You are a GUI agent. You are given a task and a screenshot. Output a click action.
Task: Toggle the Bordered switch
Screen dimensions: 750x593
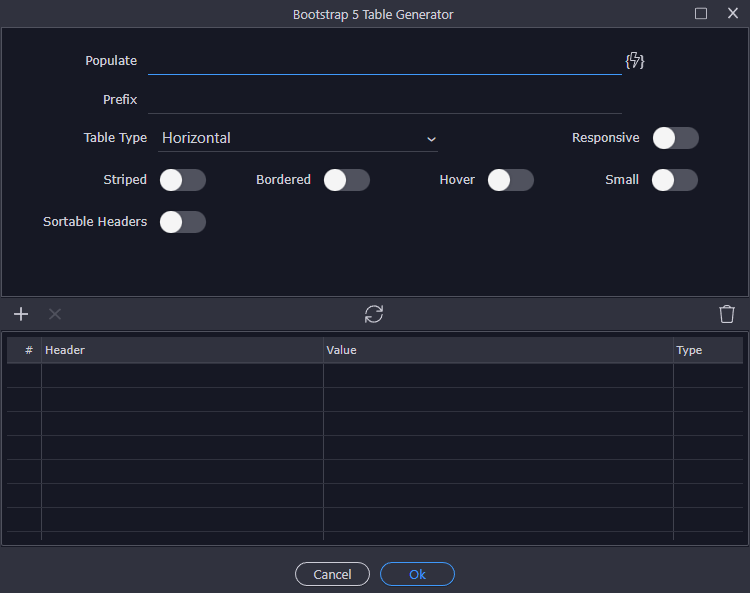pyautogui.click(x=347, y=180)
